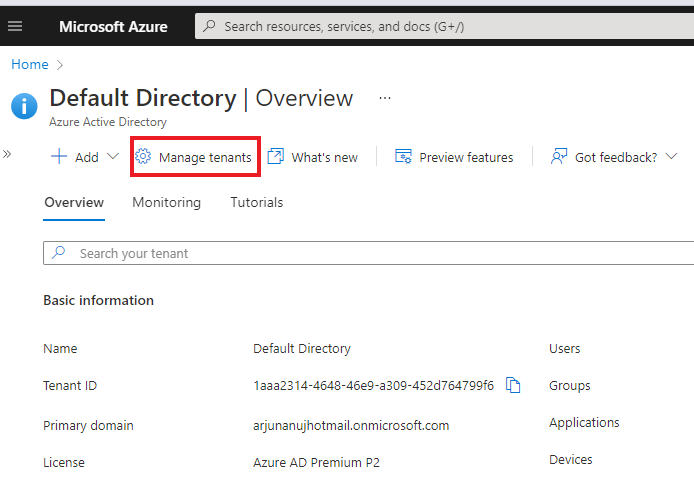
Task: Click the Name field label
Action: (60, 348)
